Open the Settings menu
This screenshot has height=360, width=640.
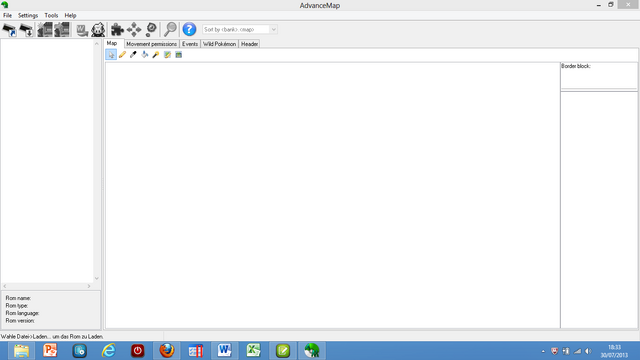tap(28, 15)
